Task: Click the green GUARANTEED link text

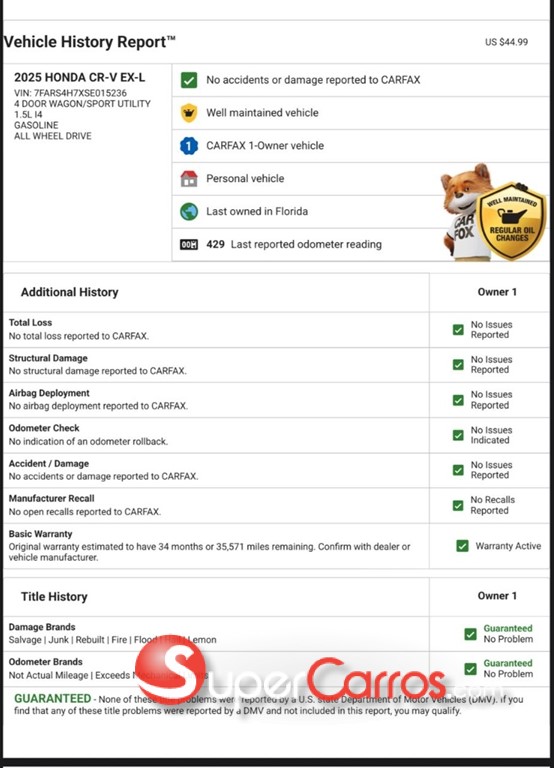Action: [52, 698]
